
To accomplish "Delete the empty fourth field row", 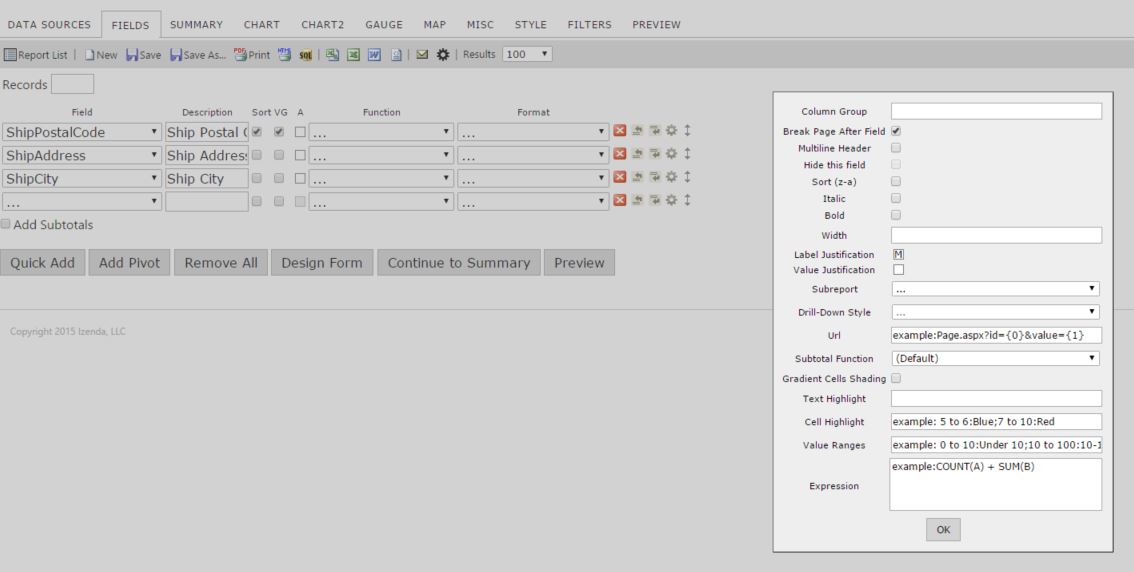I will (x=620, y=200).
